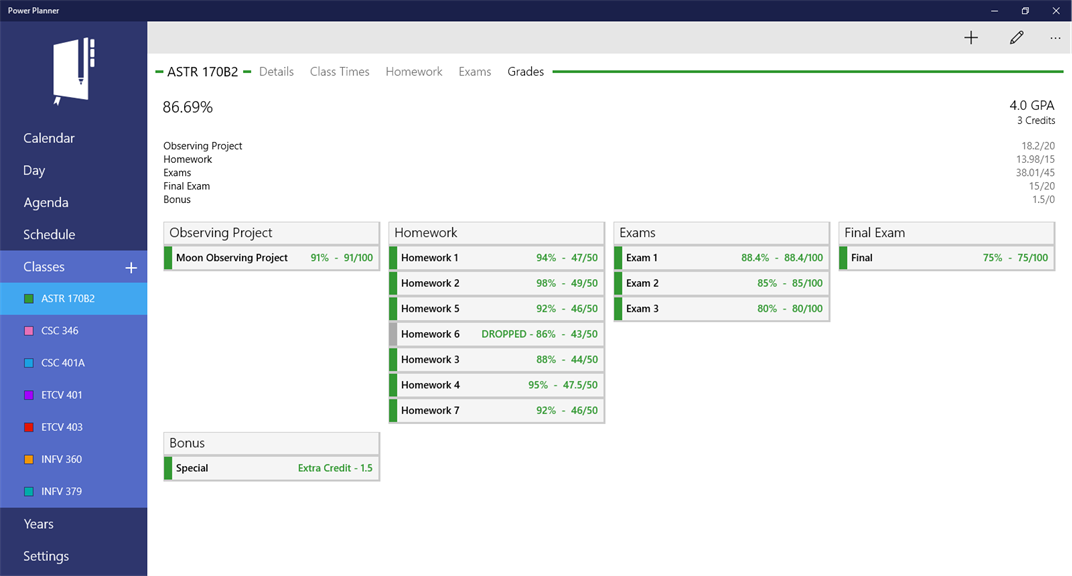Select the edit pencil icon

(x=1016, y=37)
